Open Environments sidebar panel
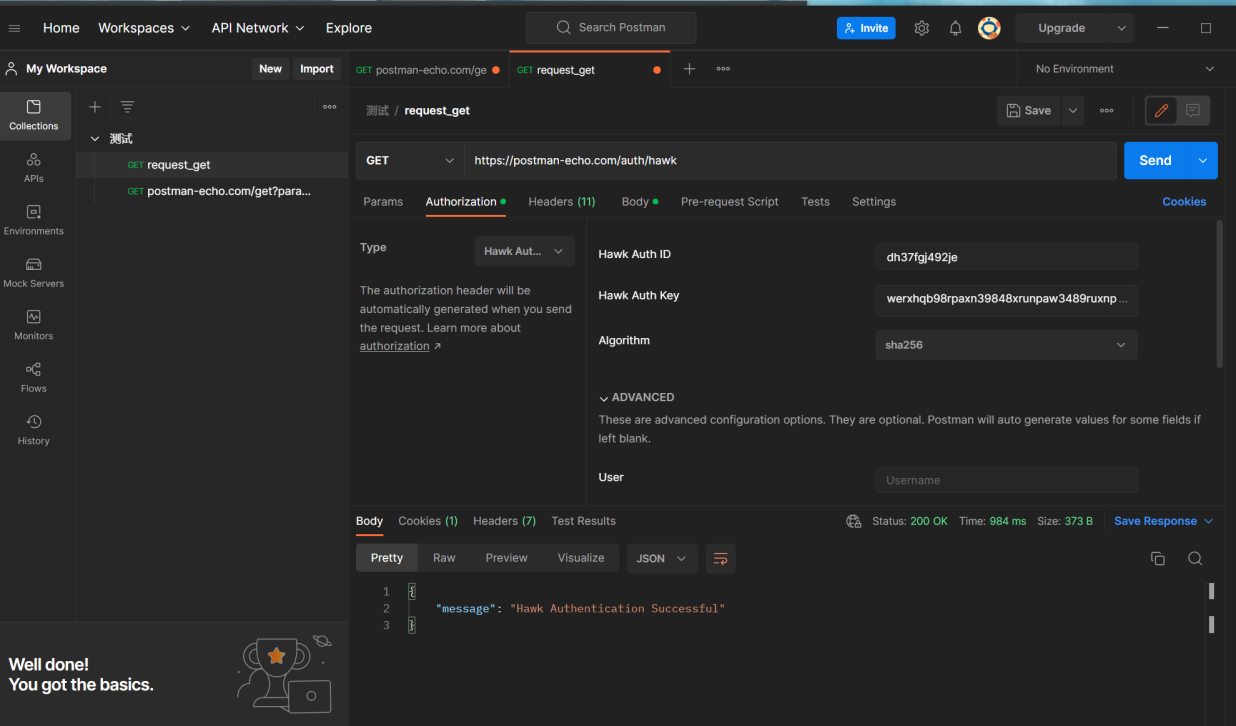The height and width of the screenshot is (726, 1236). [34, 220]
